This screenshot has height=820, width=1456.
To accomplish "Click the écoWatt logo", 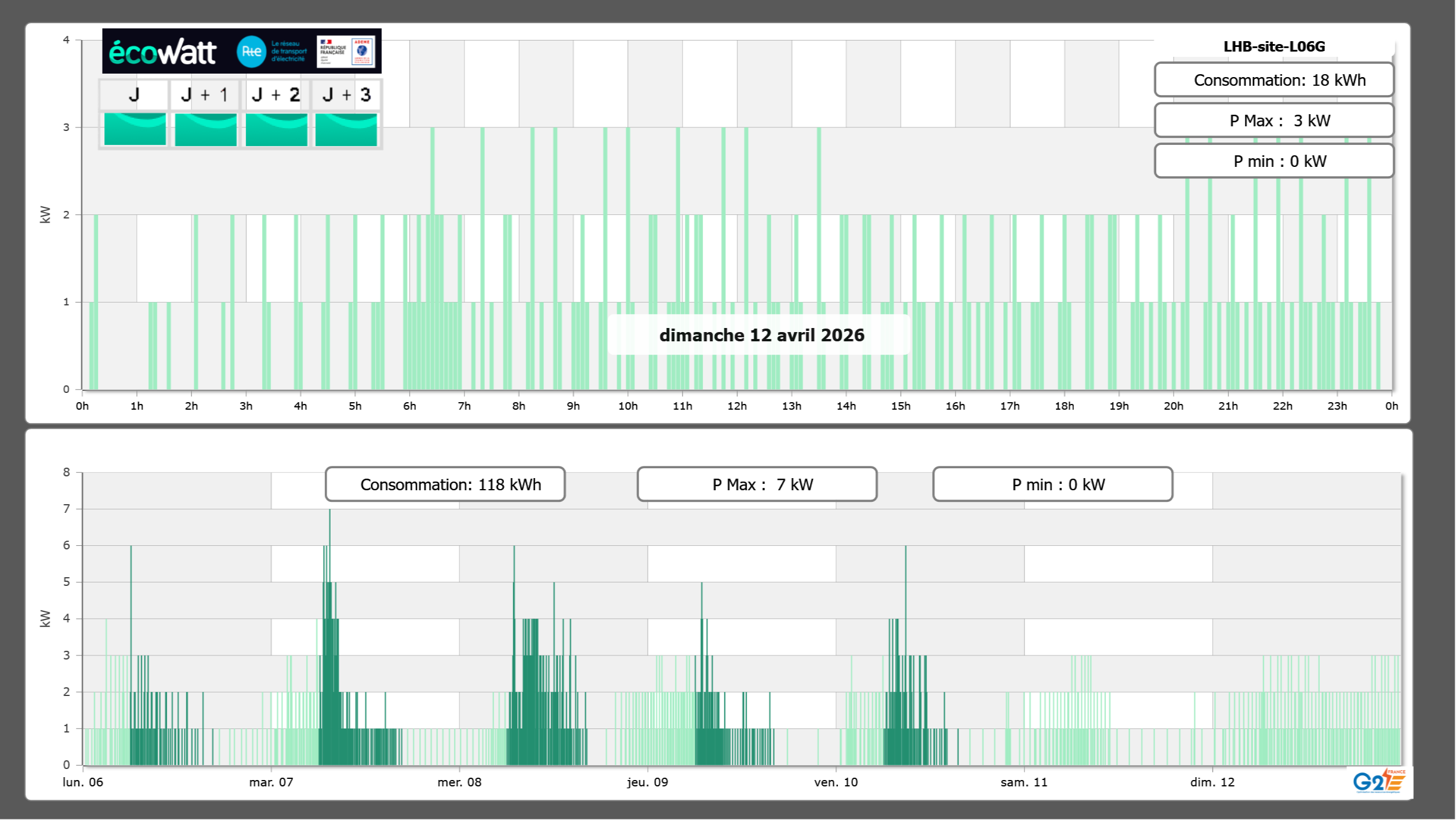I will point(163,52).
